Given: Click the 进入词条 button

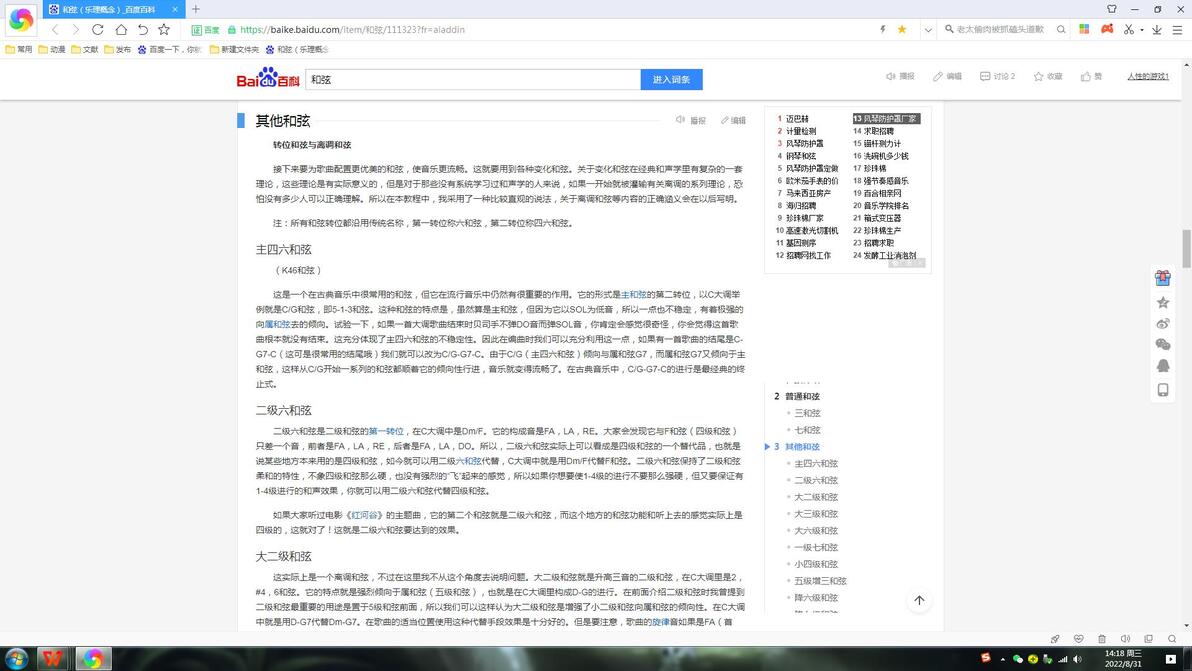Looking at the screenshot, I should [x=671, y=79].
